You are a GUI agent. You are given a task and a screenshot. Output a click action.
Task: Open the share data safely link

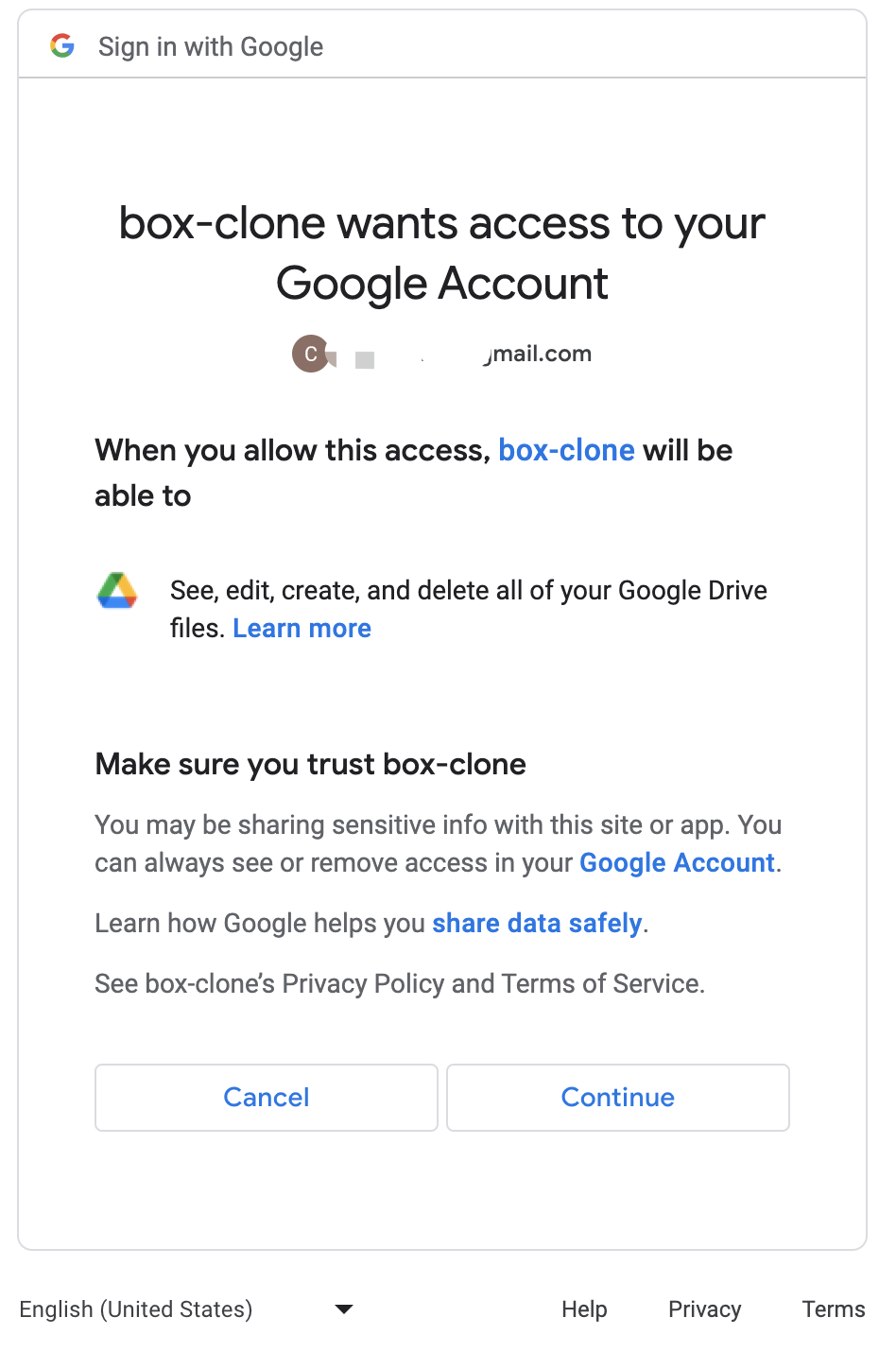pos(537,924)
